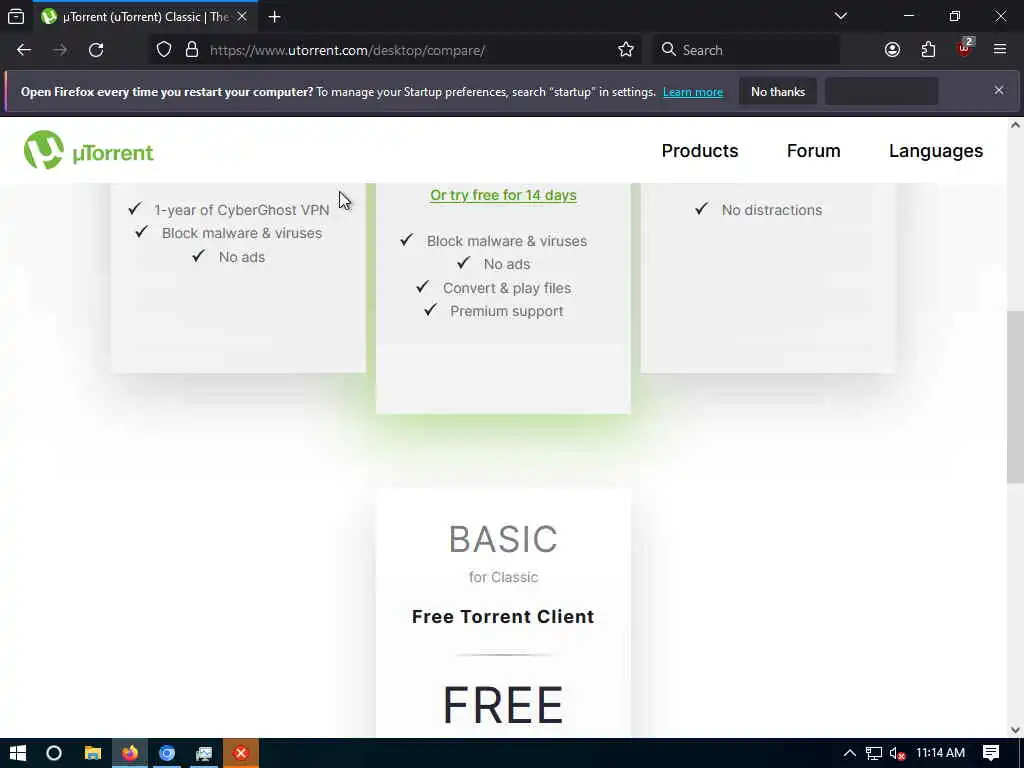Open network status tray icon
The width and height of the screenshot is (1024, 768).
click(874, 753)
